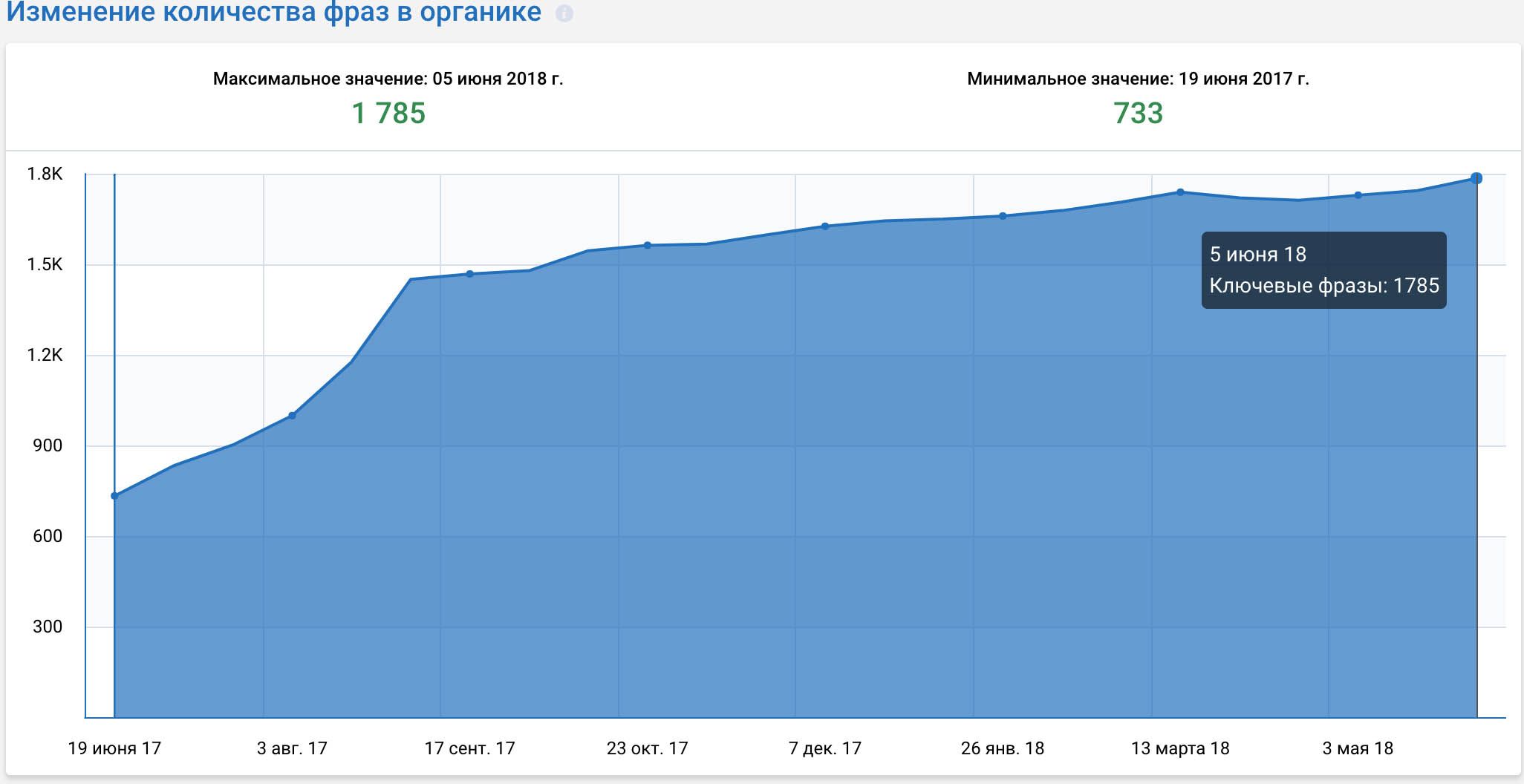Click the minimum value number 733

pyautogui.click(x=1138, y=114)
